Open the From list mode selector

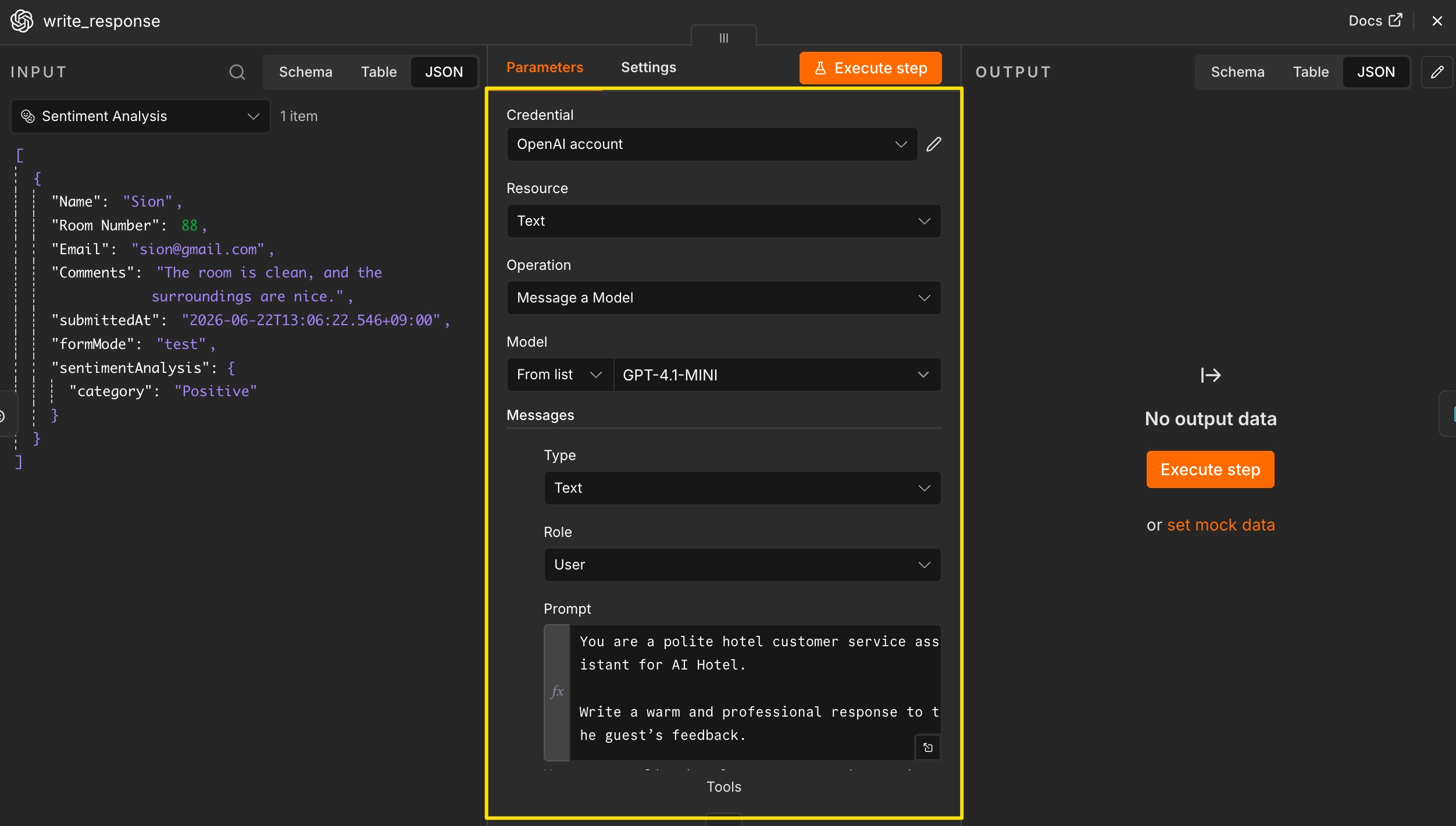click(560, 375)
